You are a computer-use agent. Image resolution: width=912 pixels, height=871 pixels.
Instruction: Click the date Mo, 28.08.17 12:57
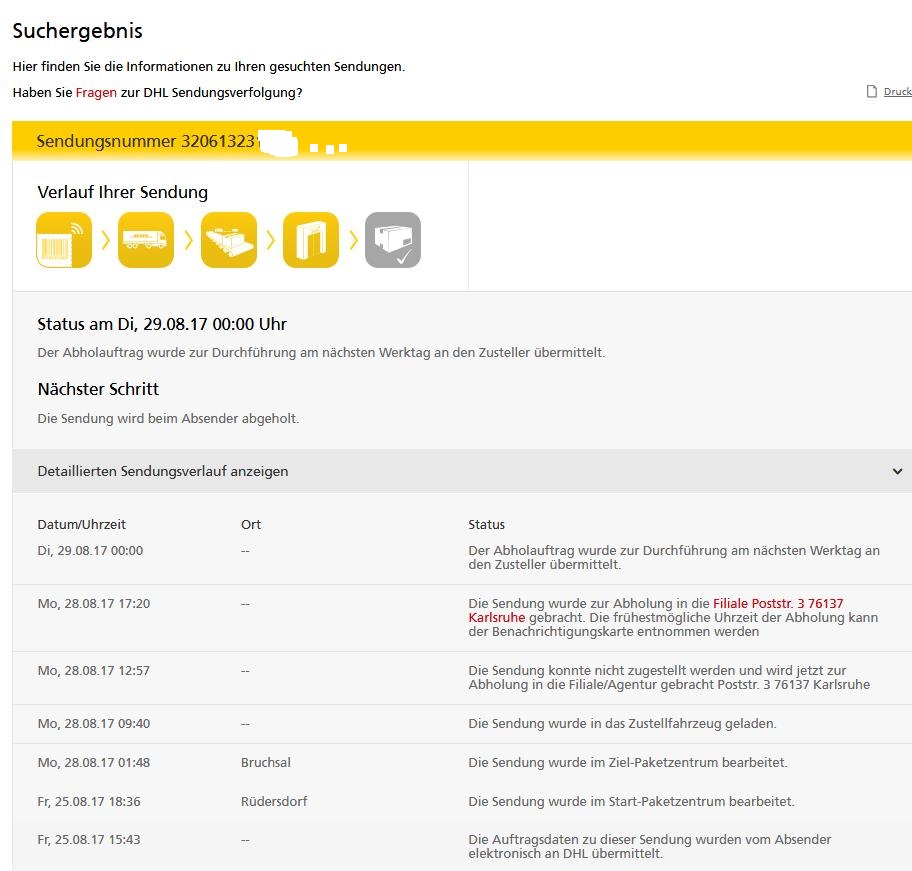[94, 670]
